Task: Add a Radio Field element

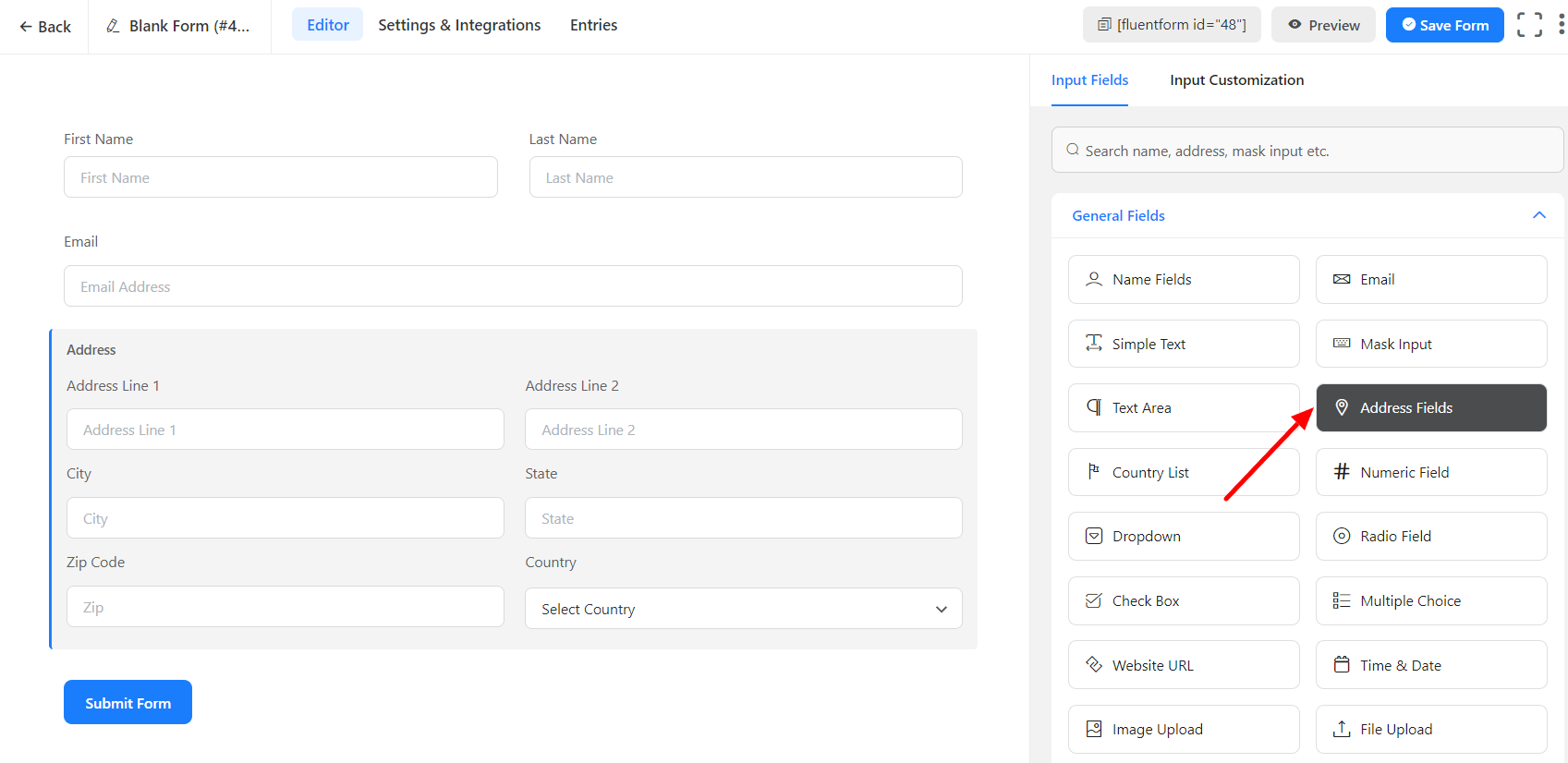Action: pos(1430,536)
